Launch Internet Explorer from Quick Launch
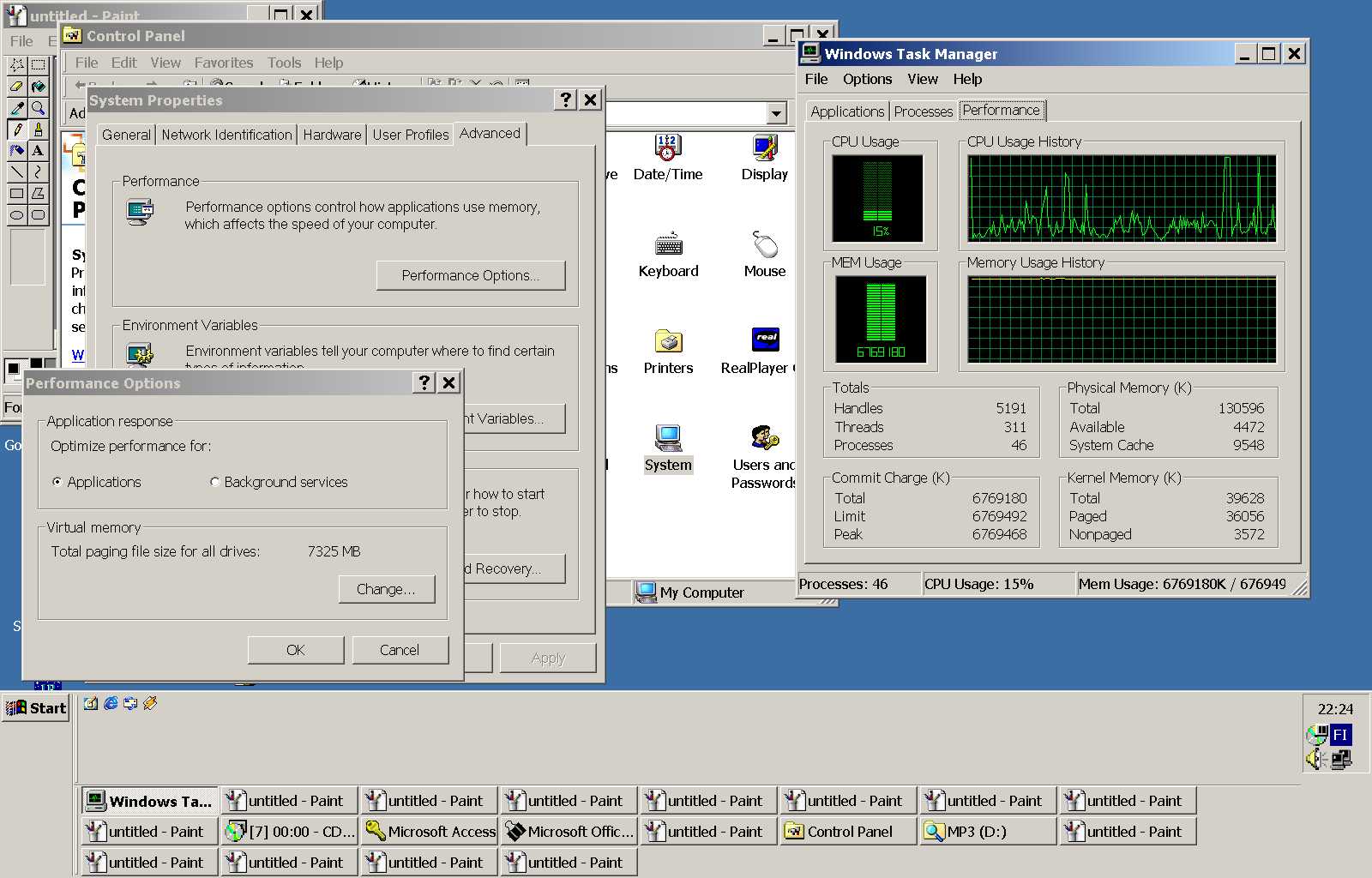 [x=111, y=703]
